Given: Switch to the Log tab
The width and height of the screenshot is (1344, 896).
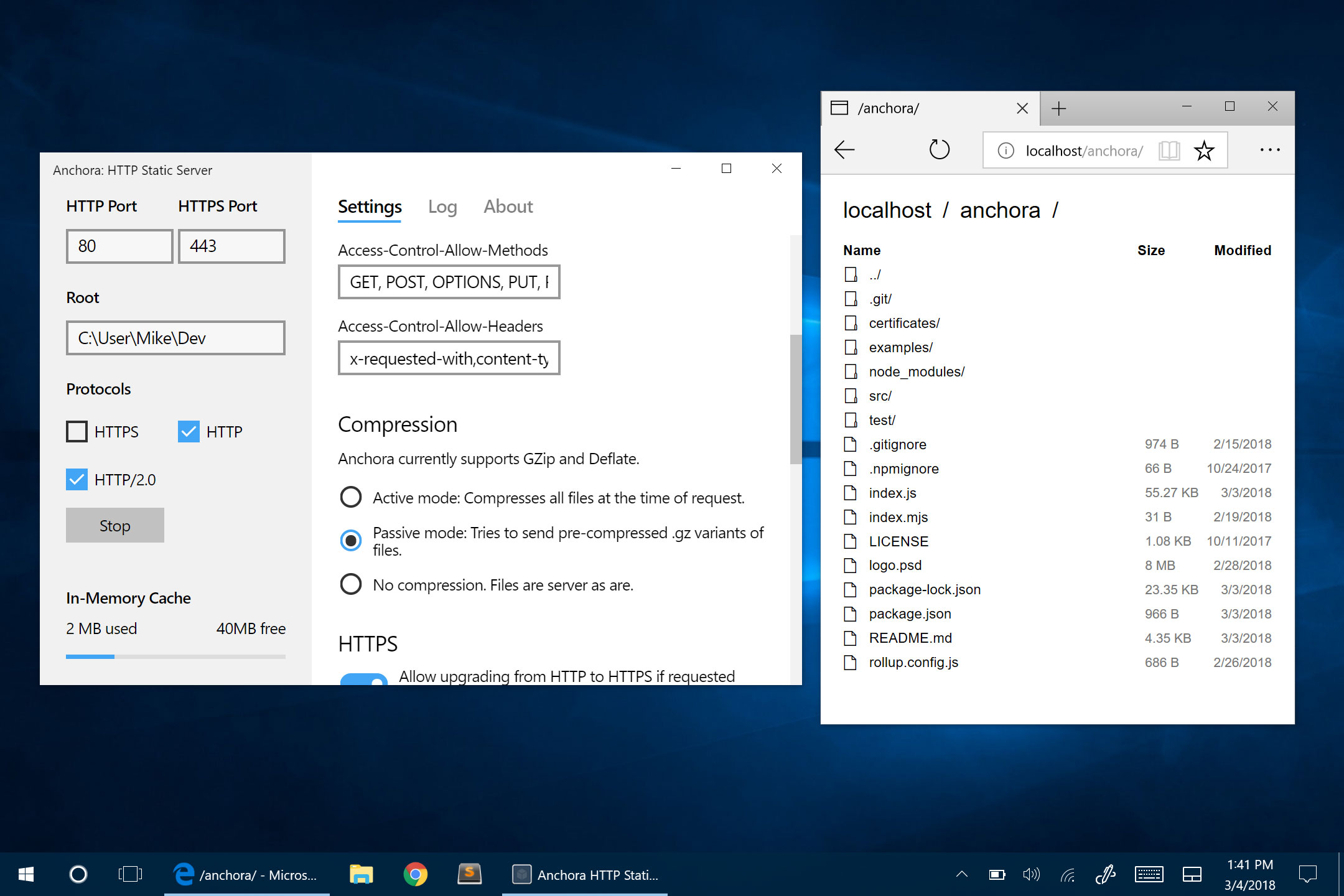Looking at the screenshot, I should (442, 207).
